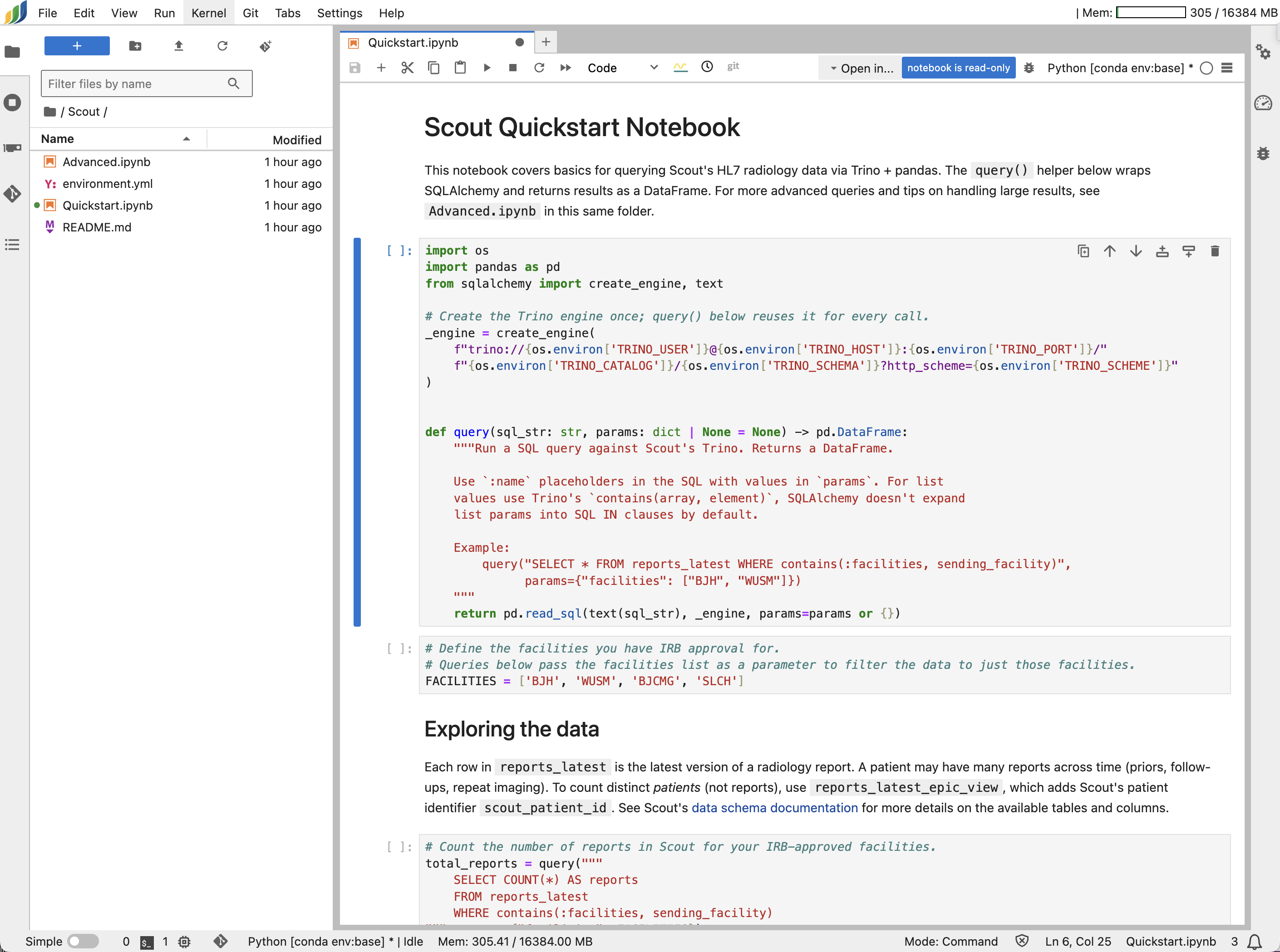This screenshot has height=952, width=1280.
Task: Open the Git sidebar panel
Action: [12, 194]
